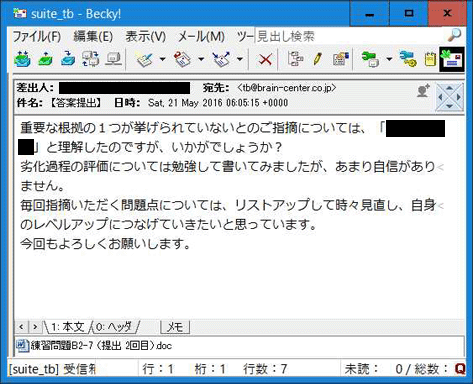Click the magnifier search icon
Viewport: 473px width, 384px height.
[x=454, y=35]
